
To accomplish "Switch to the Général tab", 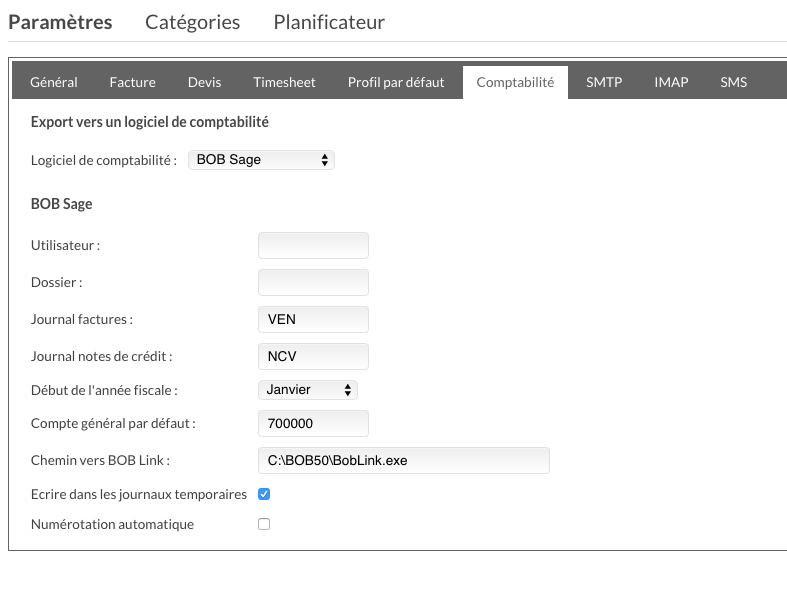I will [54, 82].
